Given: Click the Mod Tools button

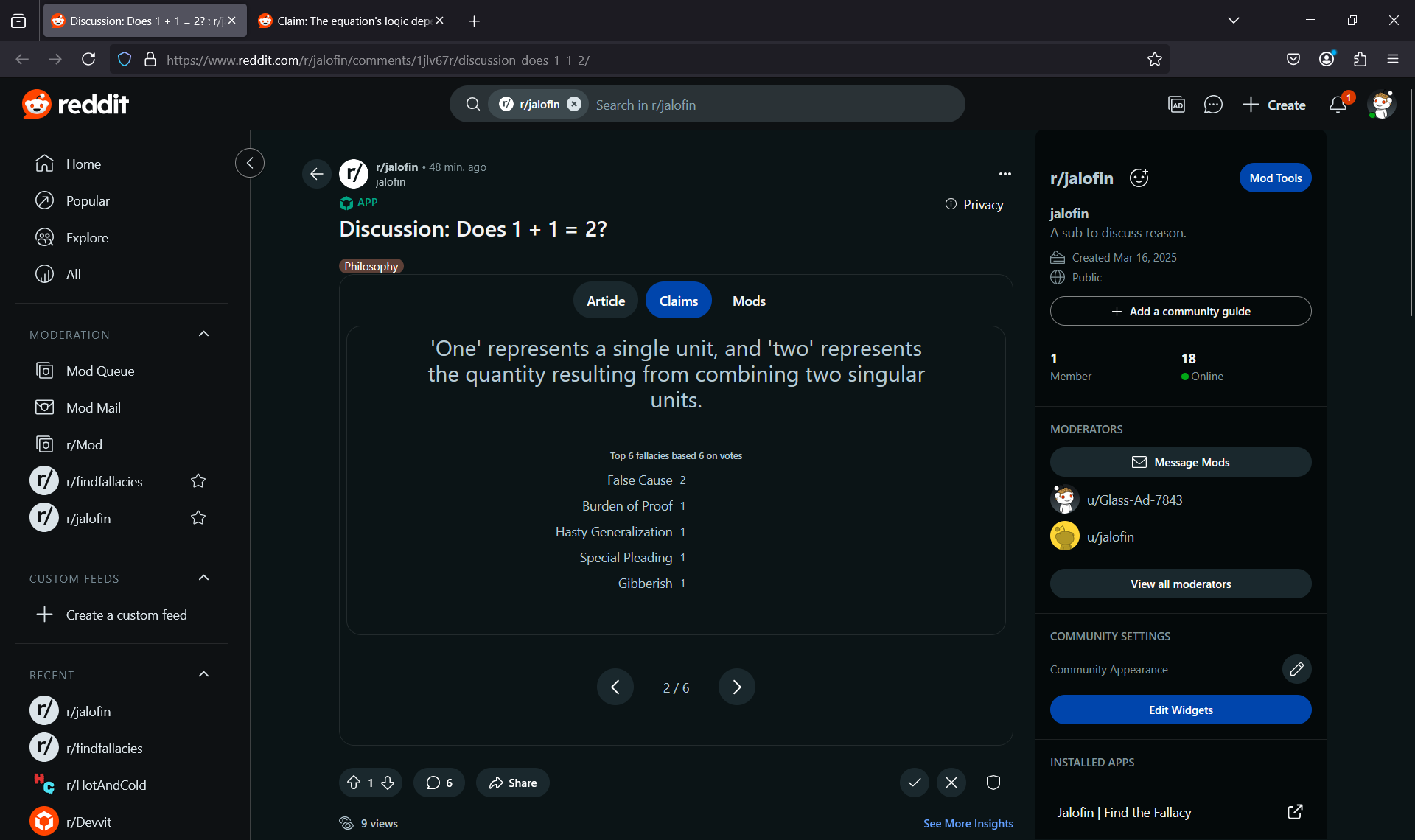Looking at the screenshot, I should (1275, 178).
